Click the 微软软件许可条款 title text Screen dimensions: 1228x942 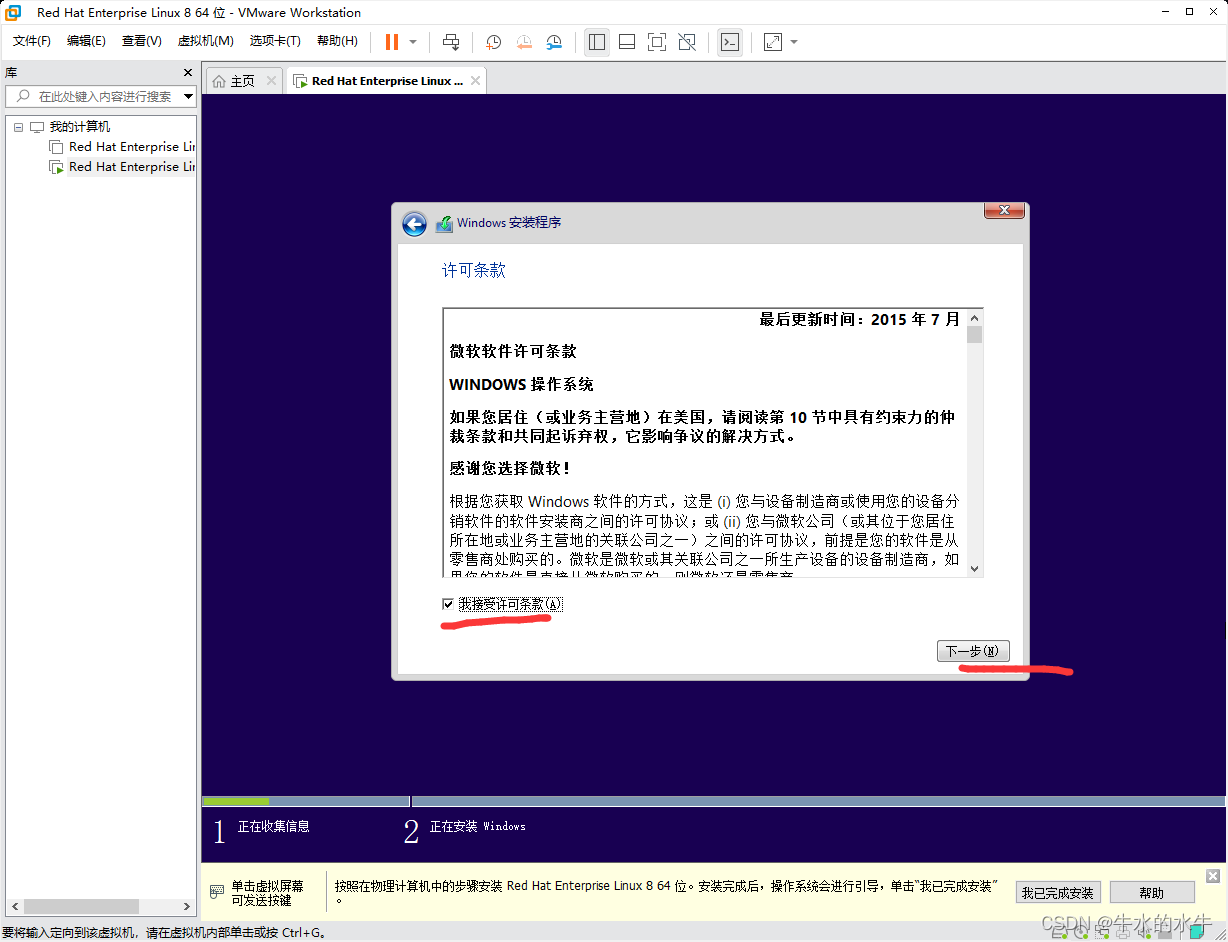(x=513, y=352)
